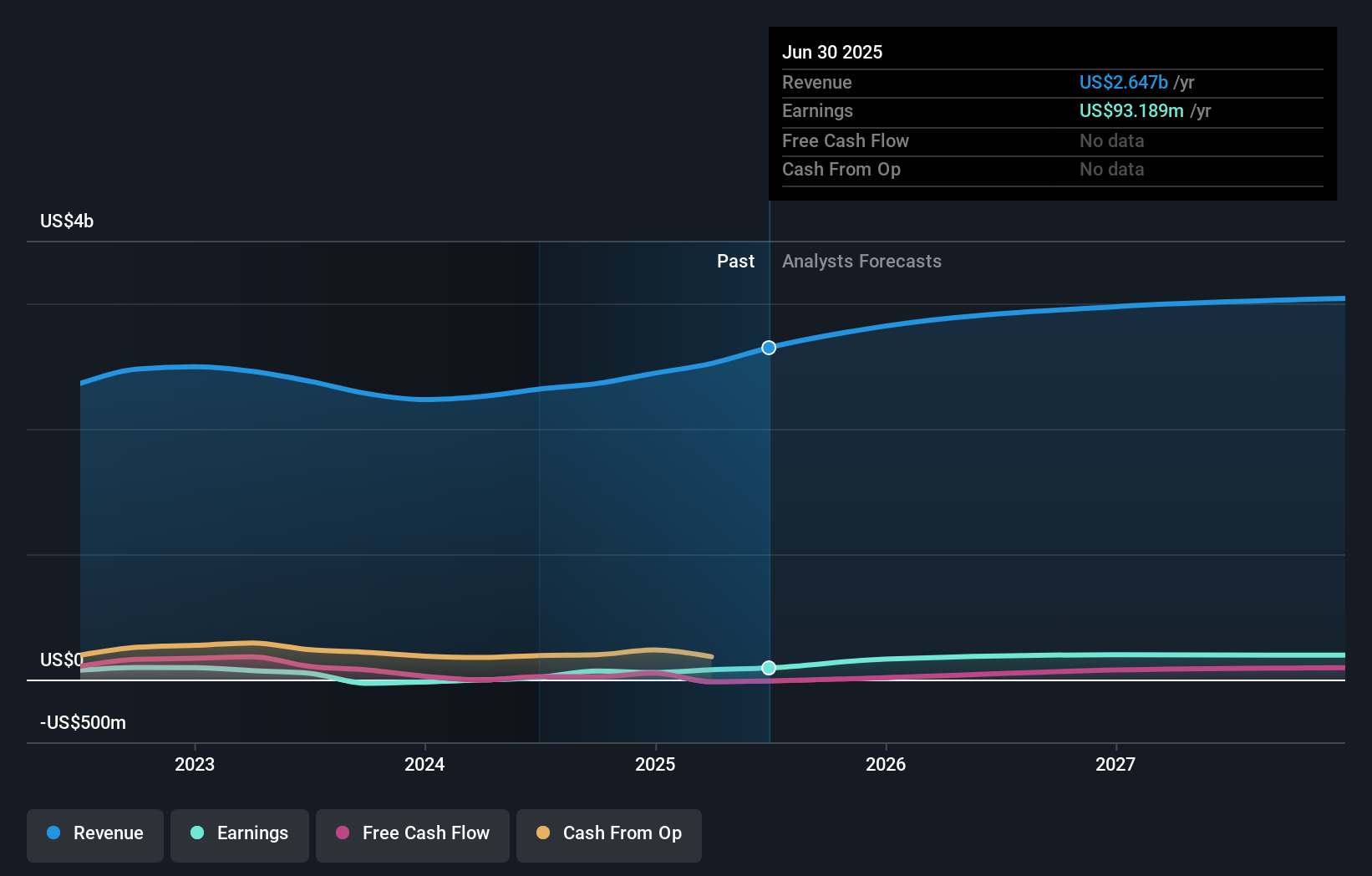Image resolution: width=1372 pixels, height=876 pixels.
Task: Click the Analysts Forecasts label
Action: tap(861, 261)
